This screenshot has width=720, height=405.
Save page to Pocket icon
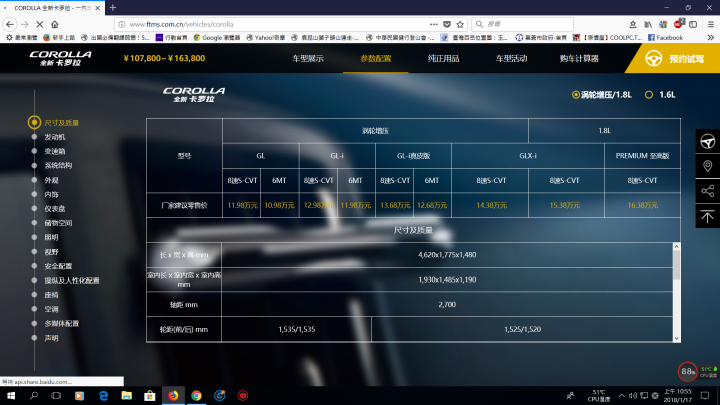[447, 24]
